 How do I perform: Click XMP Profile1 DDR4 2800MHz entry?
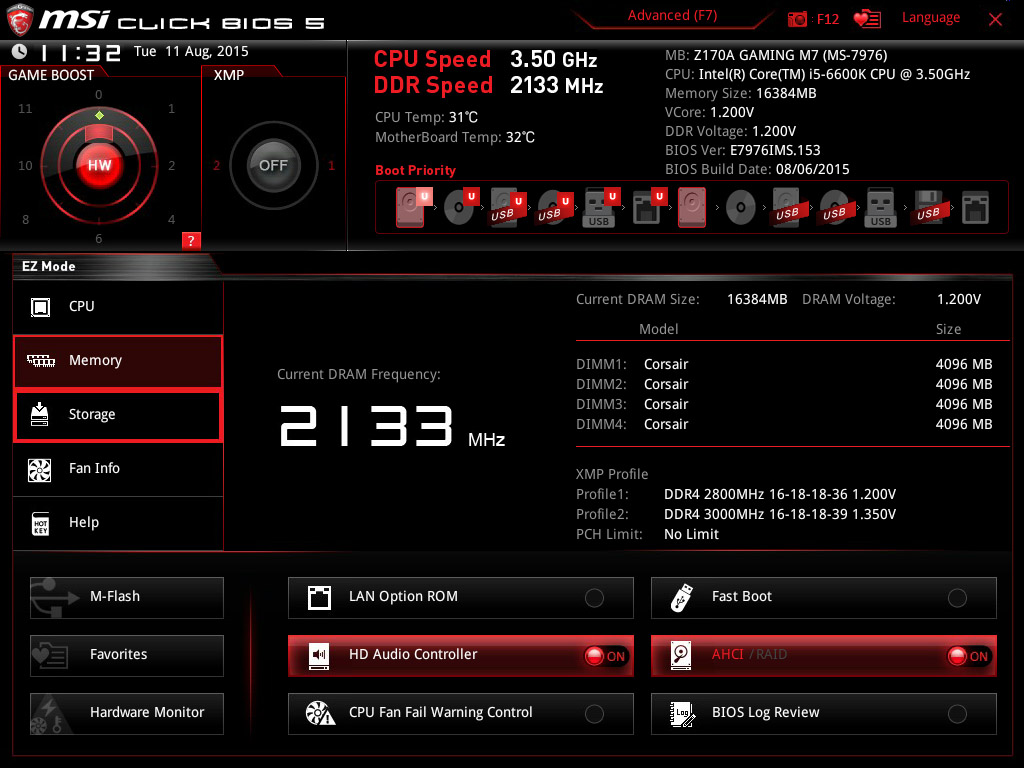pos(780,494)
